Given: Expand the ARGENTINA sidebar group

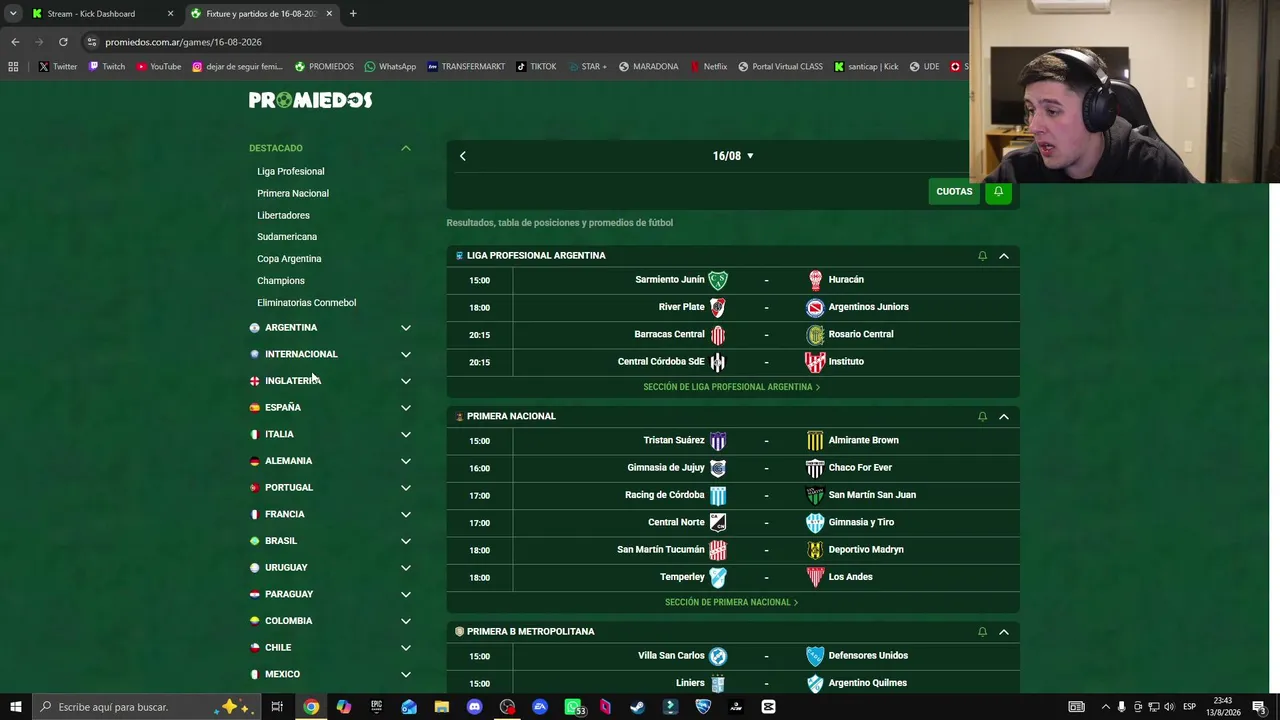Looking at the screenshot, I should tap(405, 328).
